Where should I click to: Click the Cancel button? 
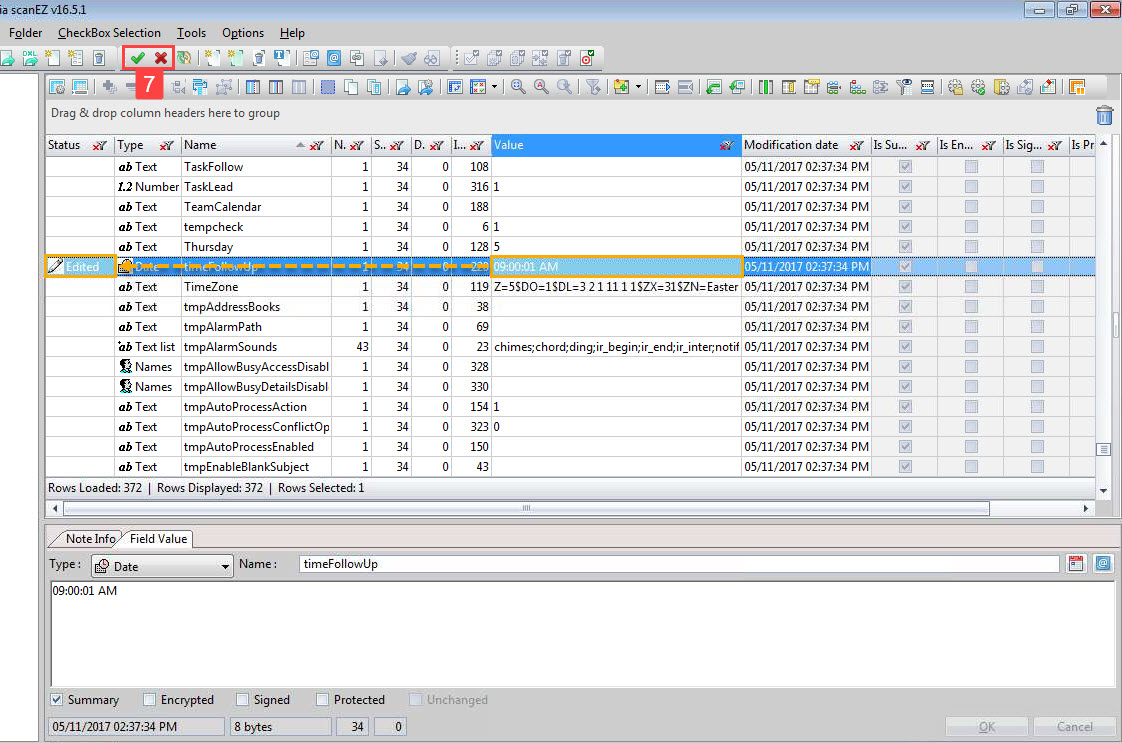1074,727
